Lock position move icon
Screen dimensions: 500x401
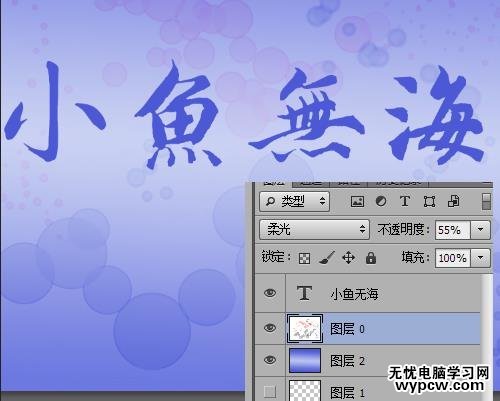[349, 258]
